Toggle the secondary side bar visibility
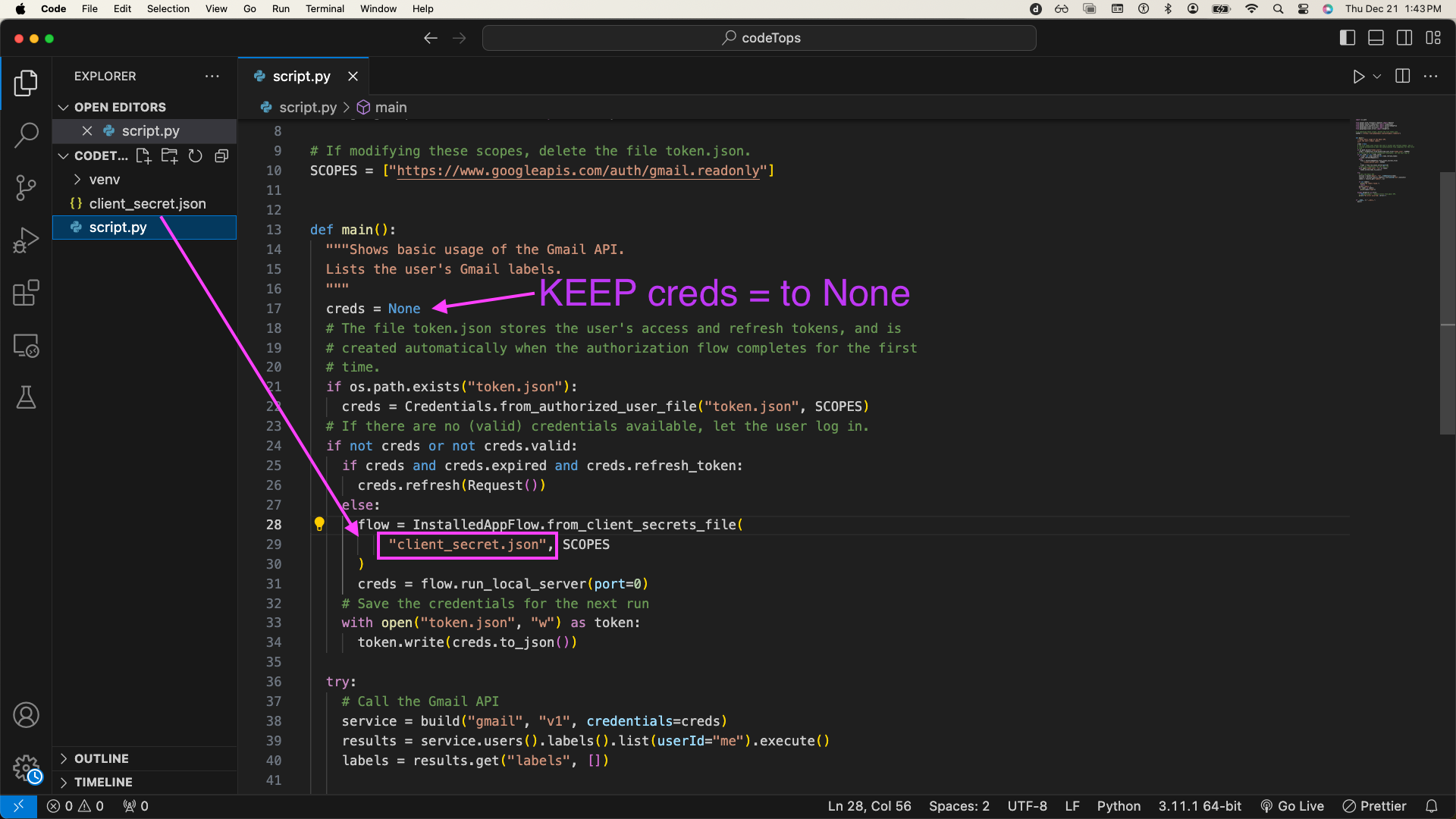Screen dimensions: 1456x819 point(1404,38)
